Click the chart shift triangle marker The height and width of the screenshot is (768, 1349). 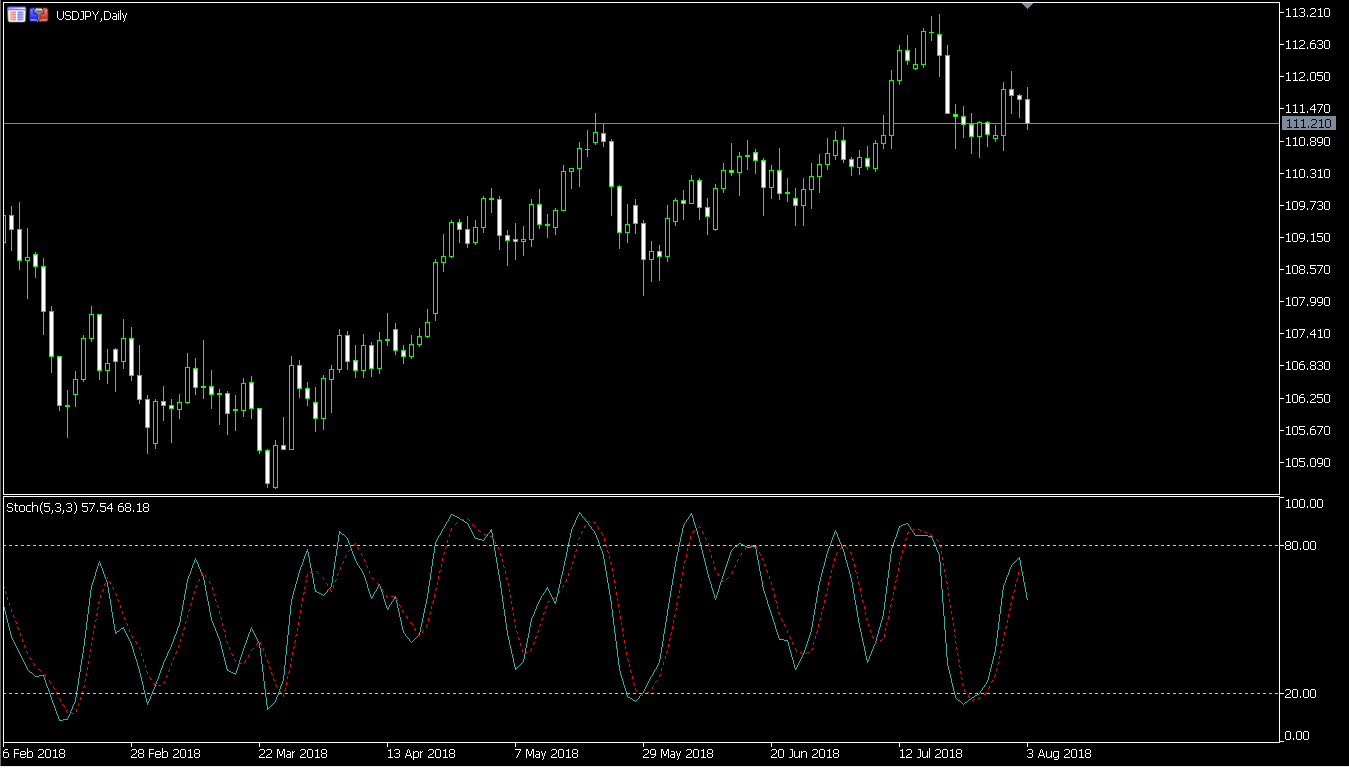(x=1028, y=6)
